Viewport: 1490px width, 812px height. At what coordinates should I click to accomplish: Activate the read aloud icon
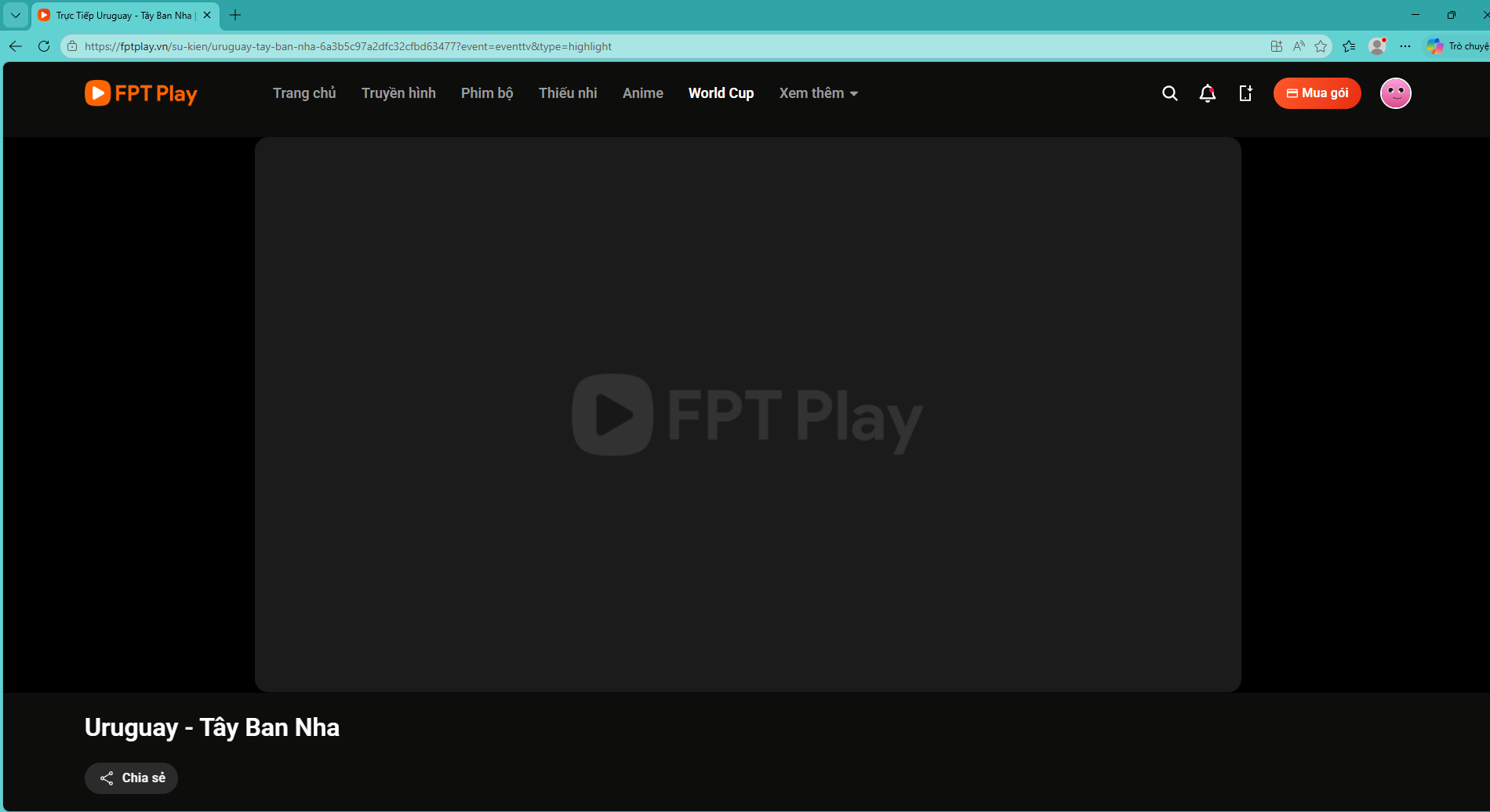click(1299, 46)
